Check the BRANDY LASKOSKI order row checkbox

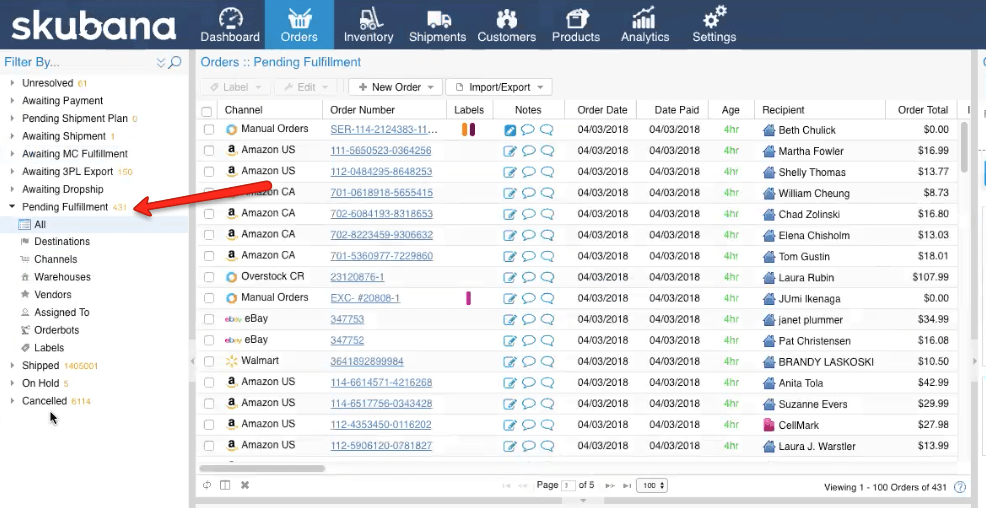(x=209, y=362)
